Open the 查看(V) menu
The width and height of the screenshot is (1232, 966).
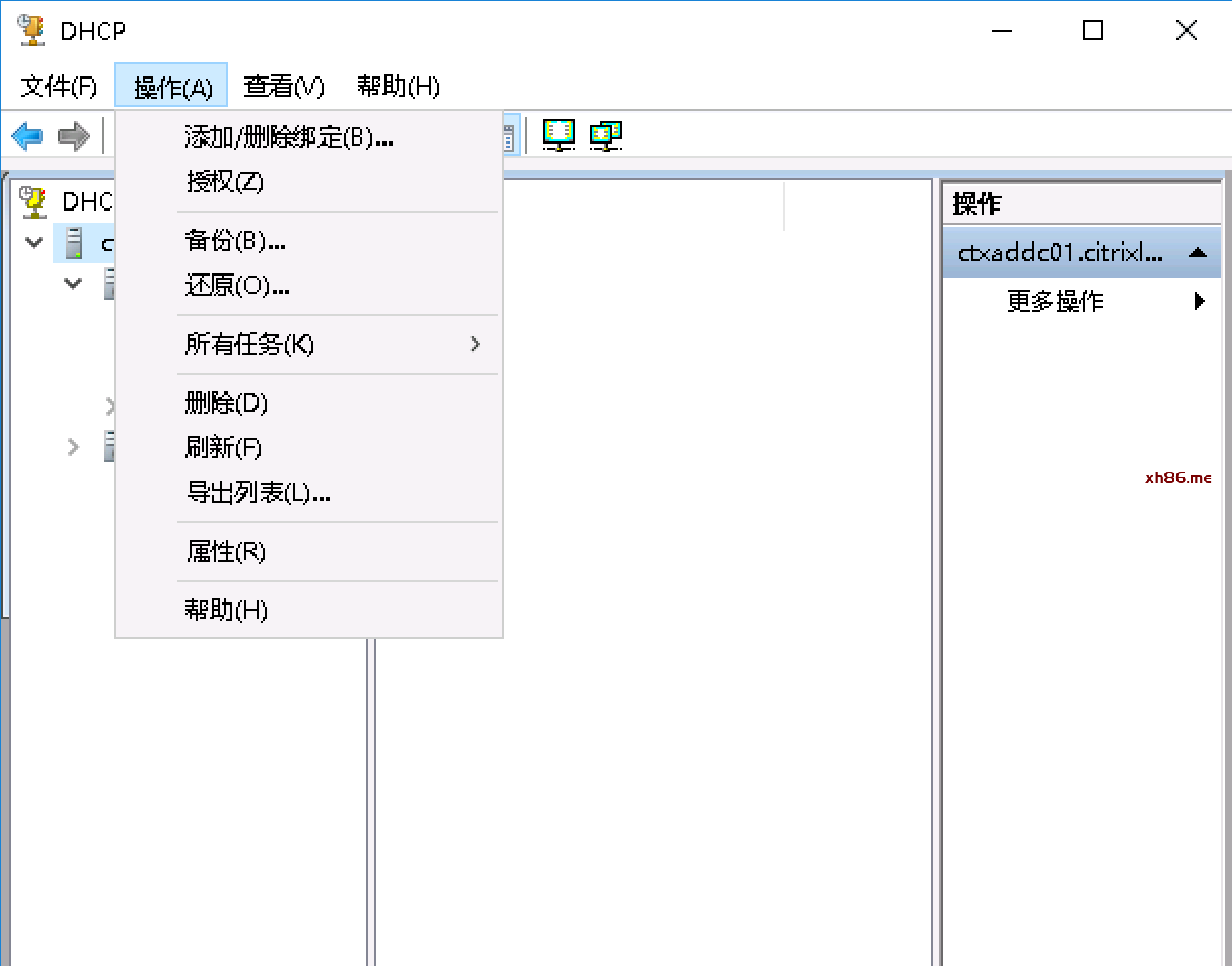point(284,86)
